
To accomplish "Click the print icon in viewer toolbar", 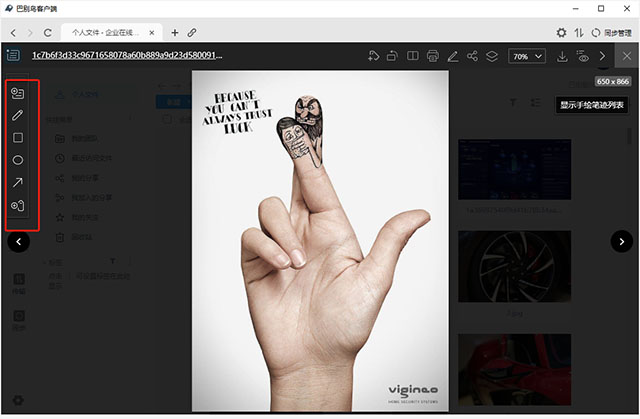I will point(432,56).
